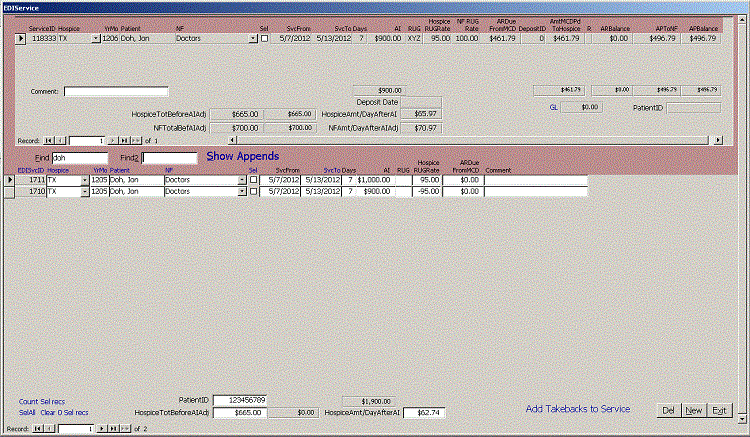Screen dimensions: 750x437
Task: Check Sel box for EDISvcID 1711
Action: 253,180
